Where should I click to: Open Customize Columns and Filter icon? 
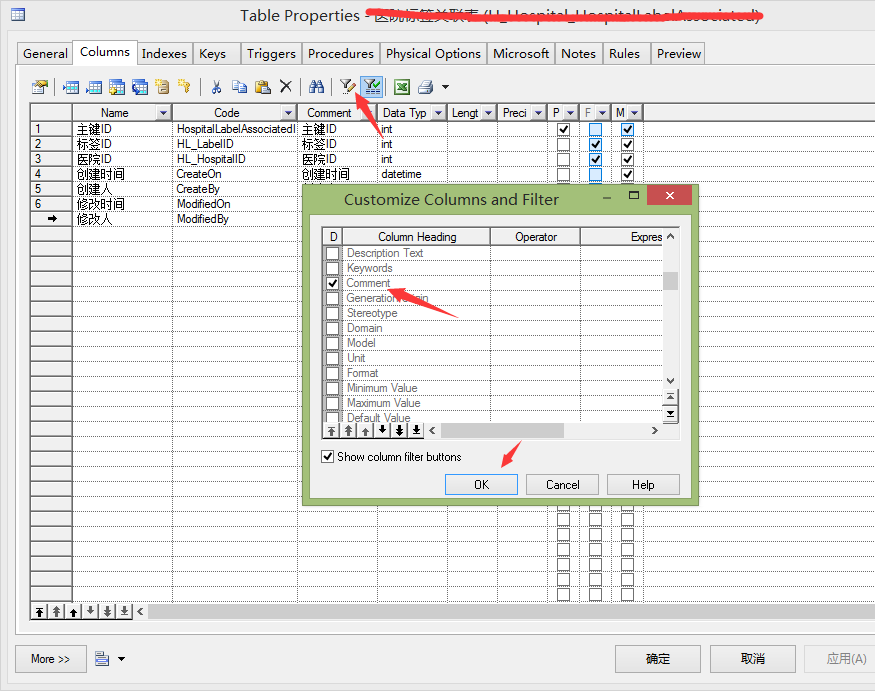[348, 87]
